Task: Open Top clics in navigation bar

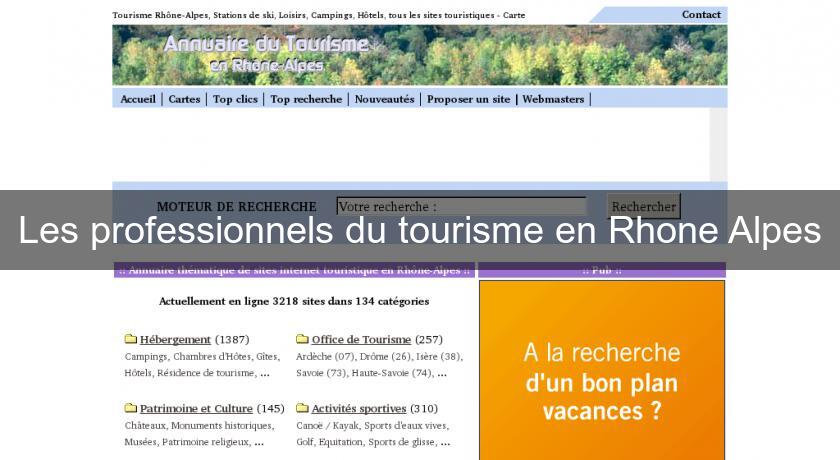Action: 235,99
